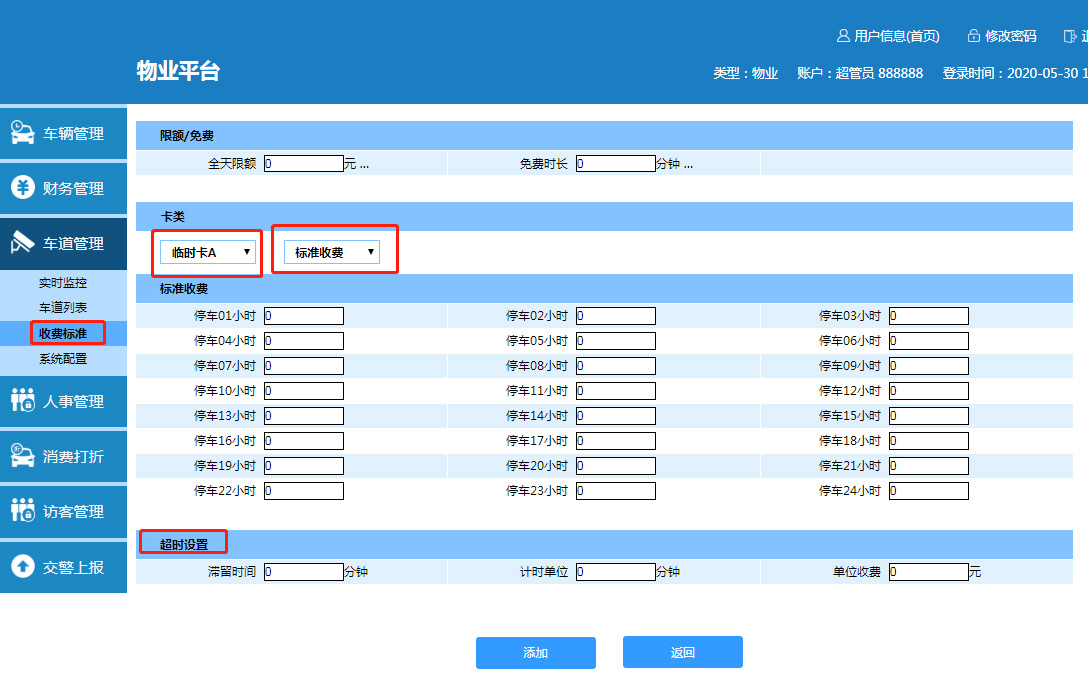Screen dimensions: 1088x685
Task: Click the upload arrow icon for 交警上报
Action: [23, 566]
